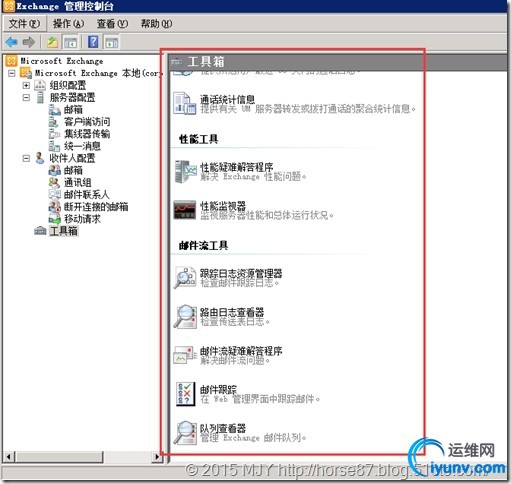
Task: Click description 解决 Exchange 性能问题
Action: 253,176
